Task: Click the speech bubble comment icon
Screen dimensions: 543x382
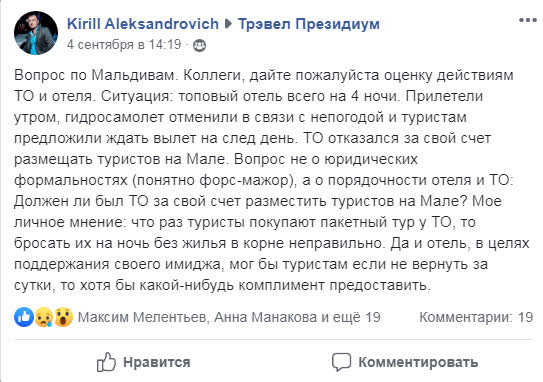Action: tap(341, 362)
